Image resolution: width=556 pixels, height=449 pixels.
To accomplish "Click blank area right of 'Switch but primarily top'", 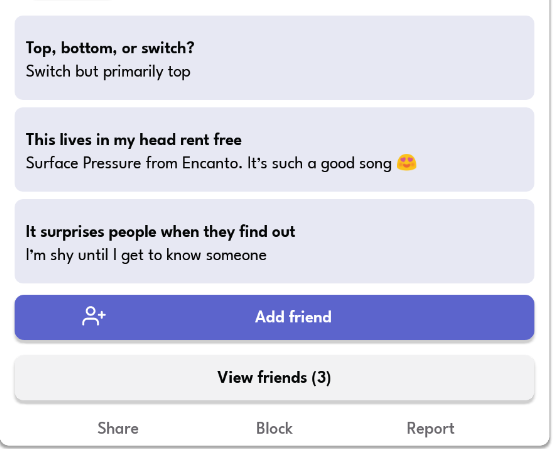I will 362,72.
